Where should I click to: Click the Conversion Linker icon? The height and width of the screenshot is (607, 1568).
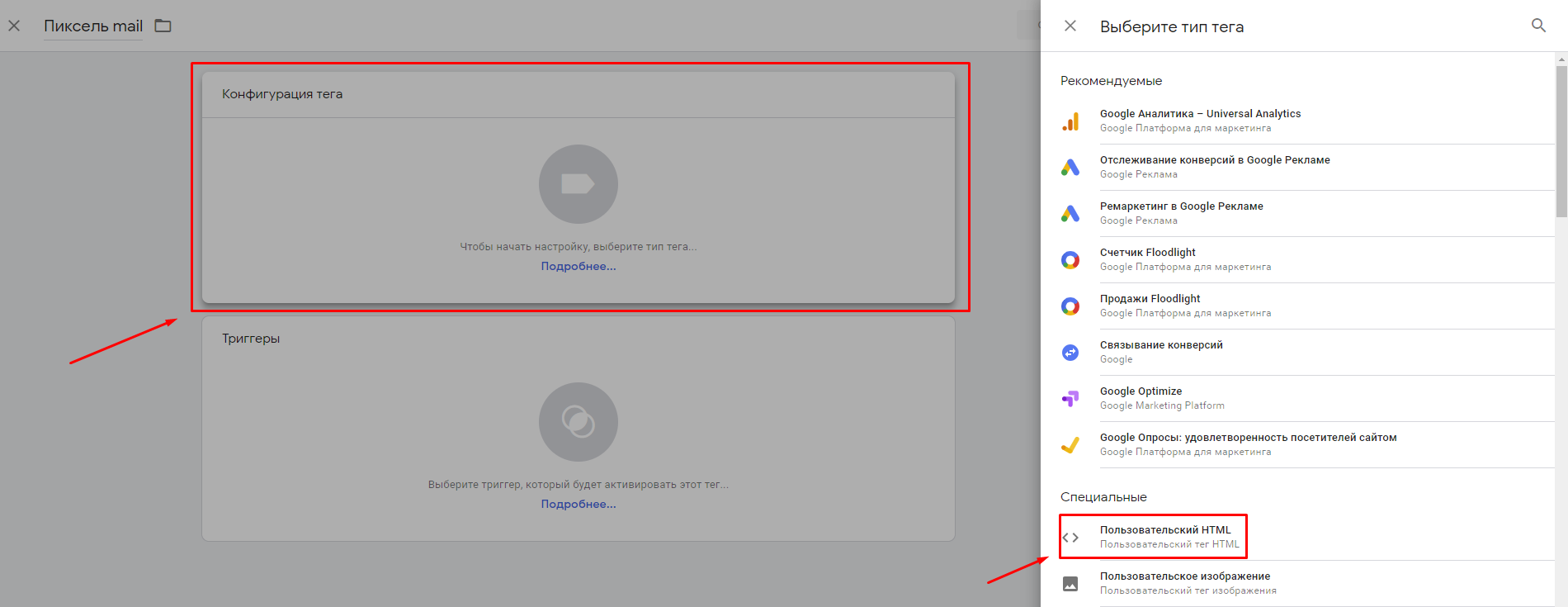tap(1070, 353)
